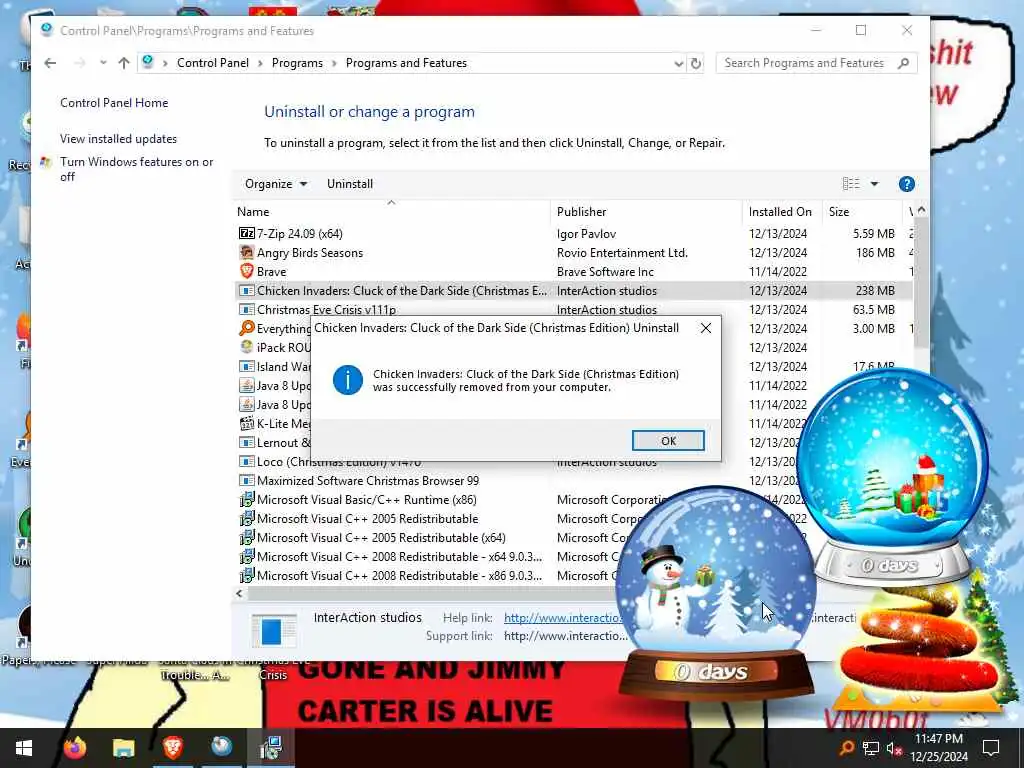
Task: Open Turn Windows features on or off
Action: pos(136,169)
